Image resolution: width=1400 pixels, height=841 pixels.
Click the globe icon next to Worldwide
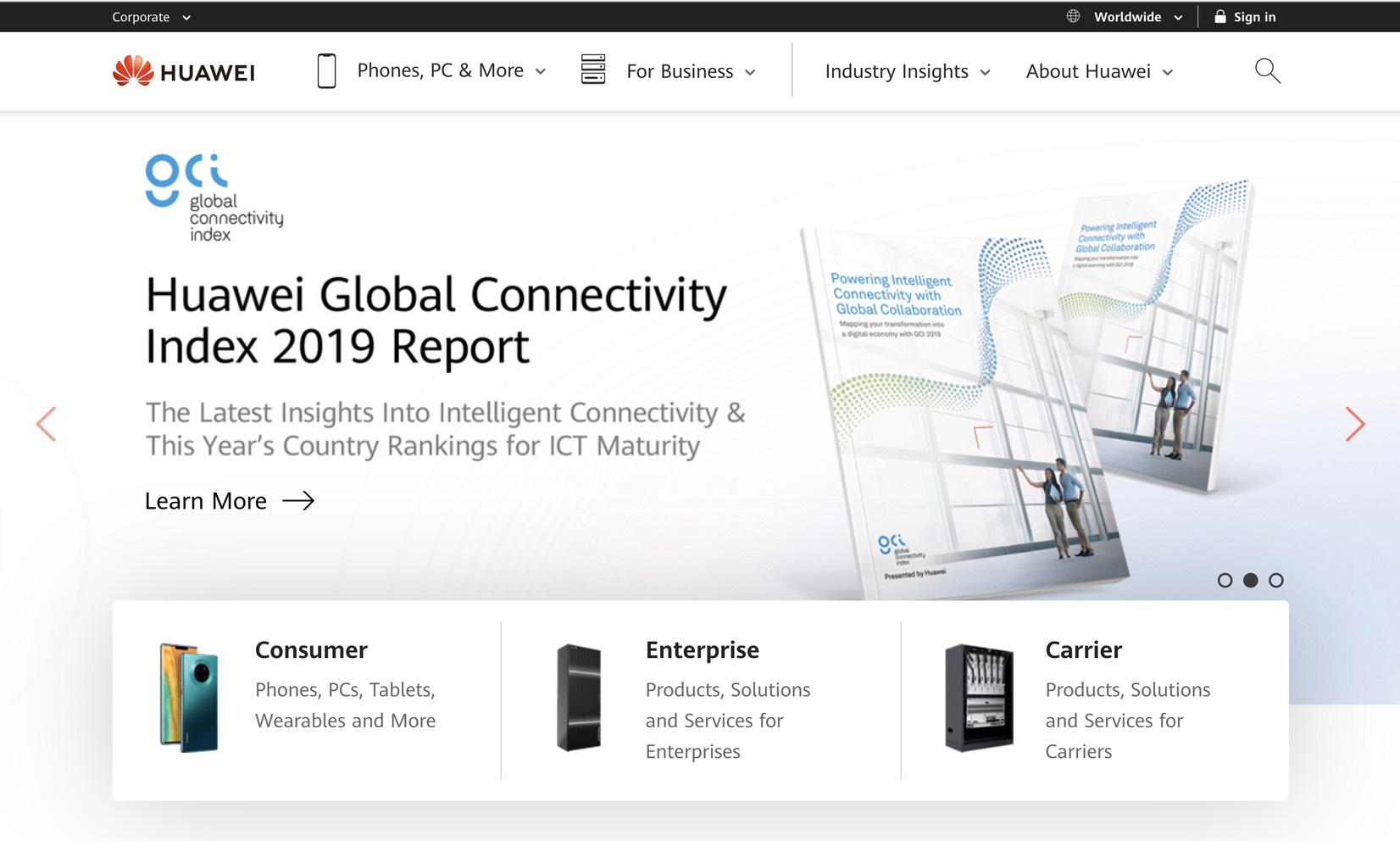click(1073, 16)
